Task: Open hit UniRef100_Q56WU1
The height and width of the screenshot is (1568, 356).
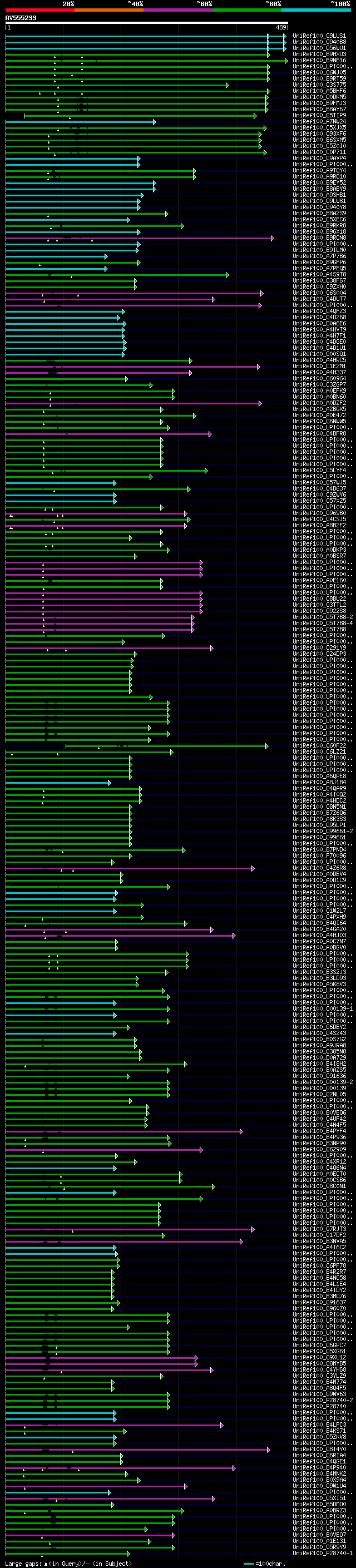Action: tap(319, 48)
